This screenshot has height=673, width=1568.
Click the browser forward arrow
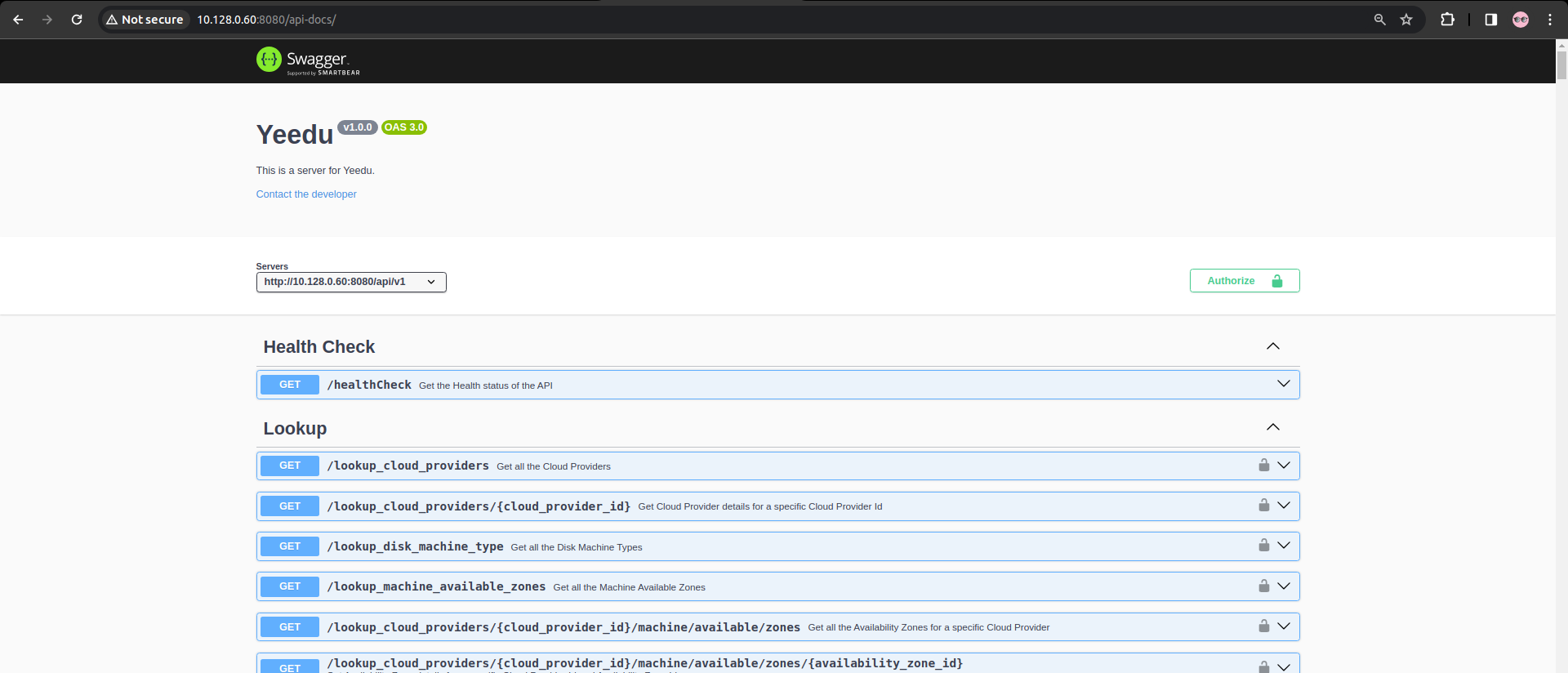[47, 20]
